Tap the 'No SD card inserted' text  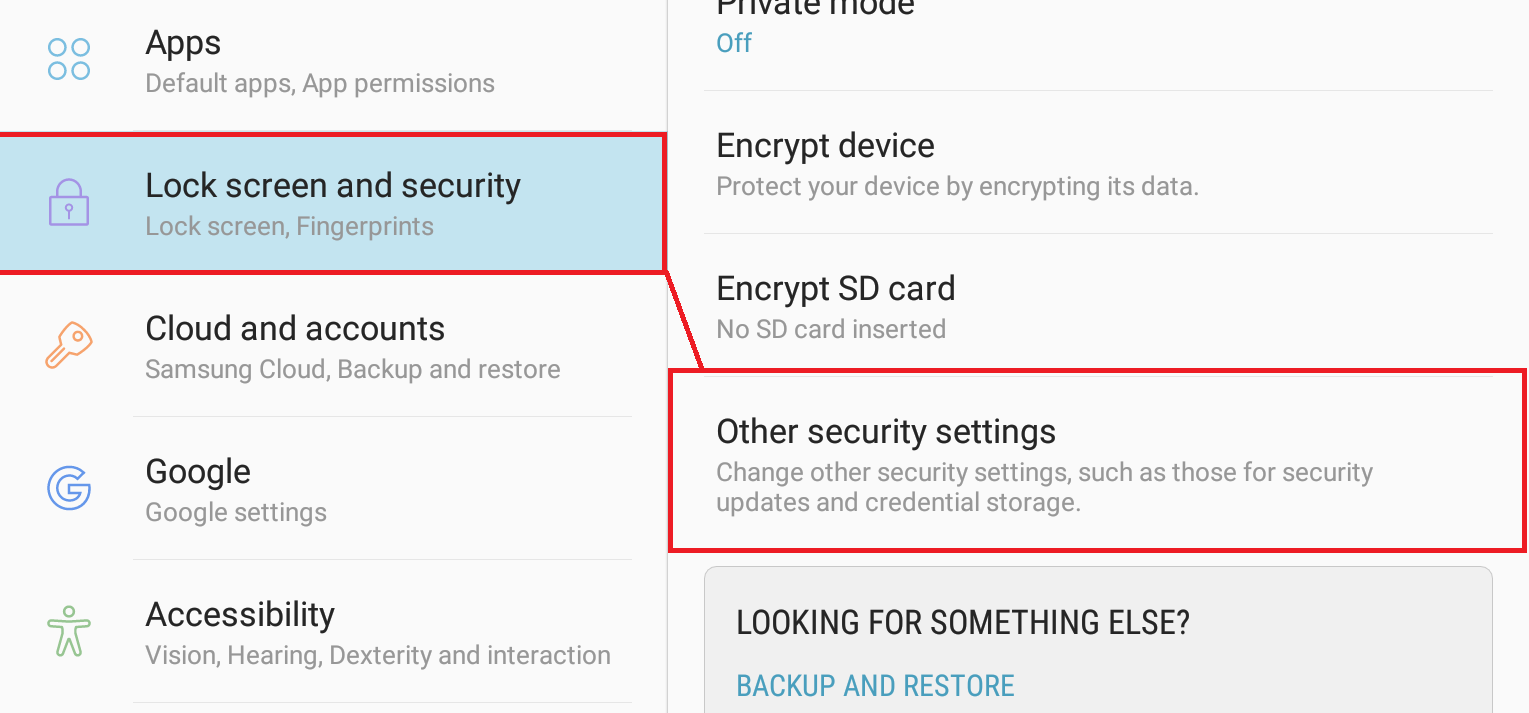[x=831, y=329]
